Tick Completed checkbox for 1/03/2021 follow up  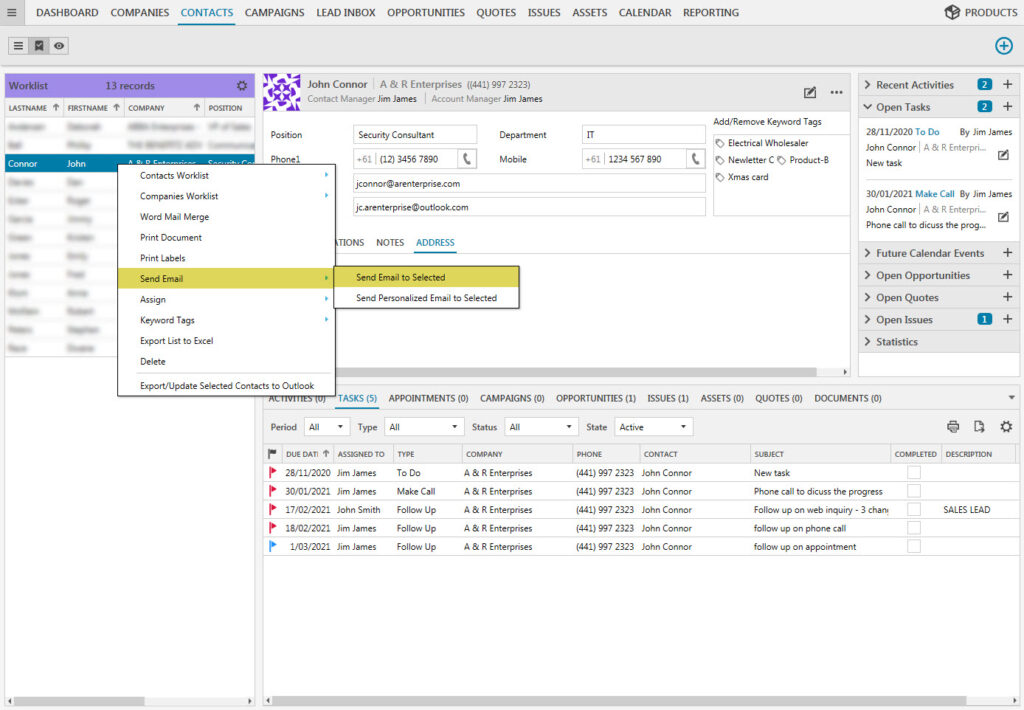click(914, 547)
